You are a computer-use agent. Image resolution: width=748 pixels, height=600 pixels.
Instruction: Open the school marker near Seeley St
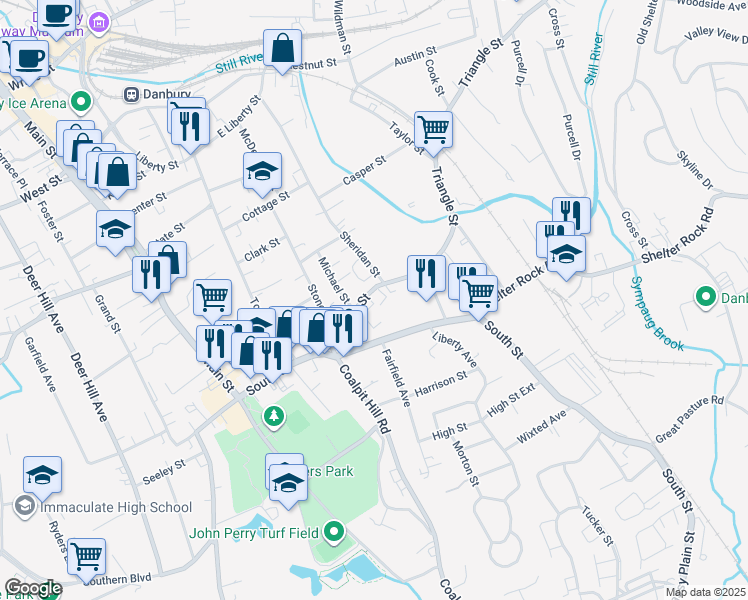[43, 474]
